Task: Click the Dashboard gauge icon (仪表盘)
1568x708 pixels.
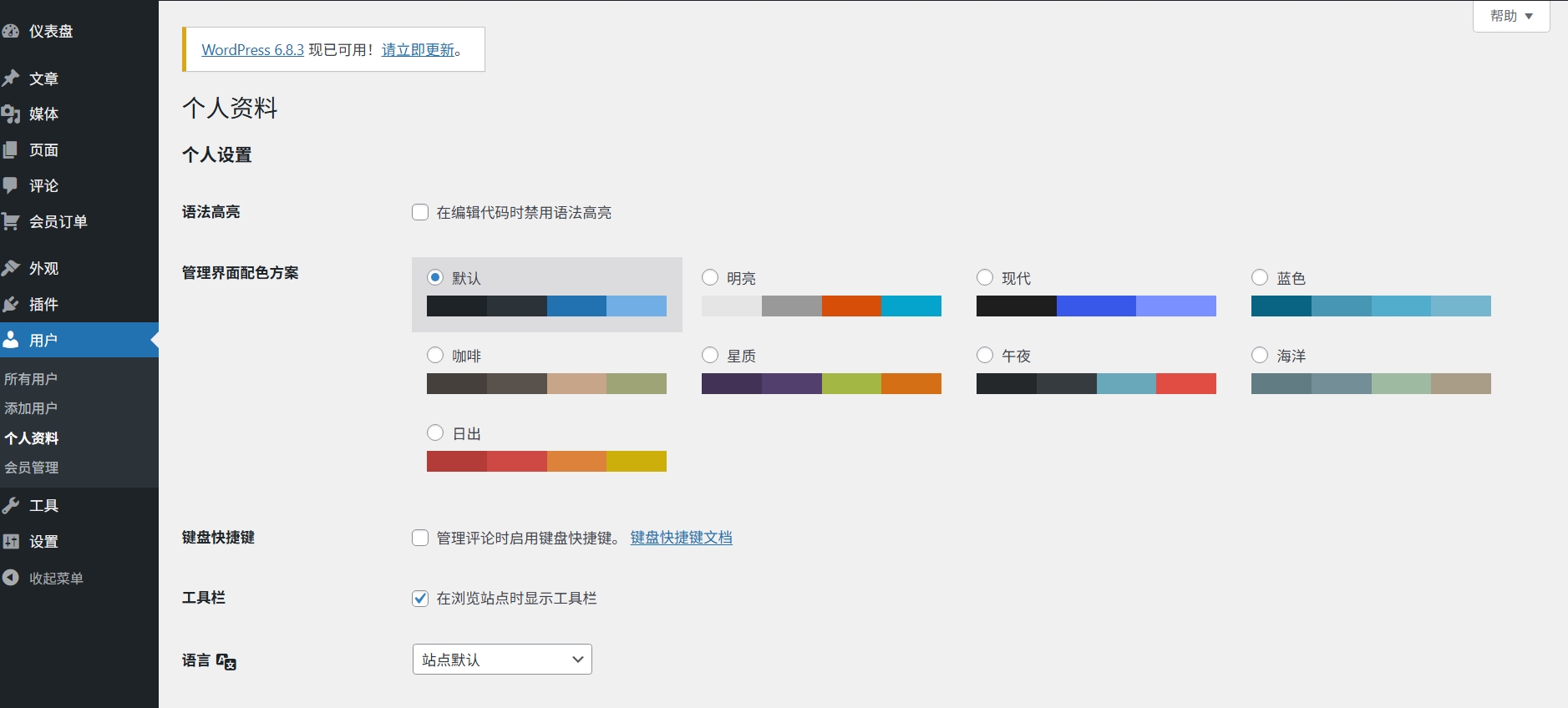Action: [x=11, y=32]
